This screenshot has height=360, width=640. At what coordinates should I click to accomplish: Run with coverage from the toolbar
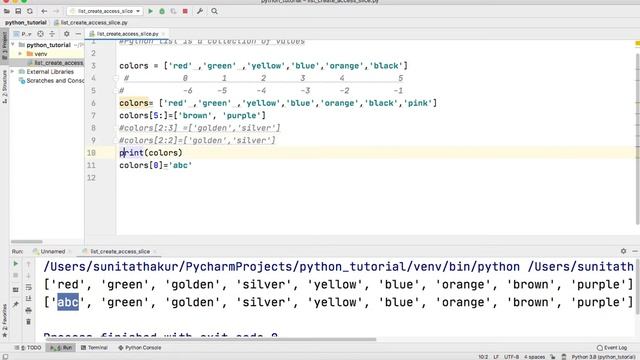point(173,11)
